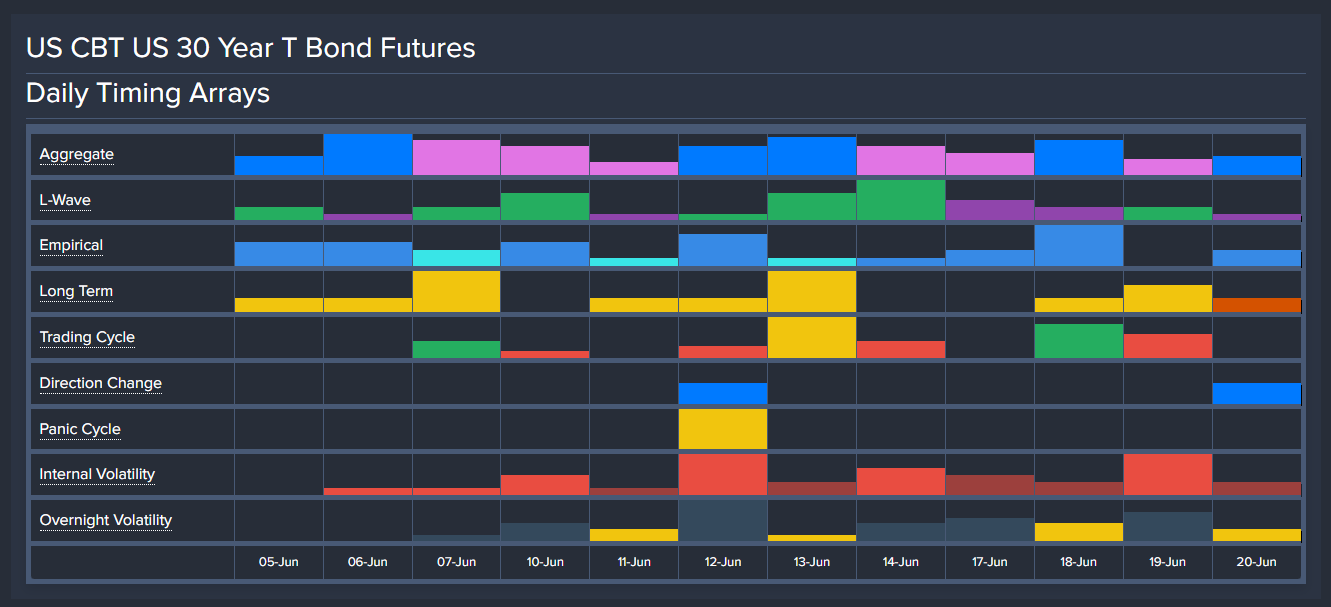Click the yellow Panic Cycle bar on 12-Jun

coord(723,429)
